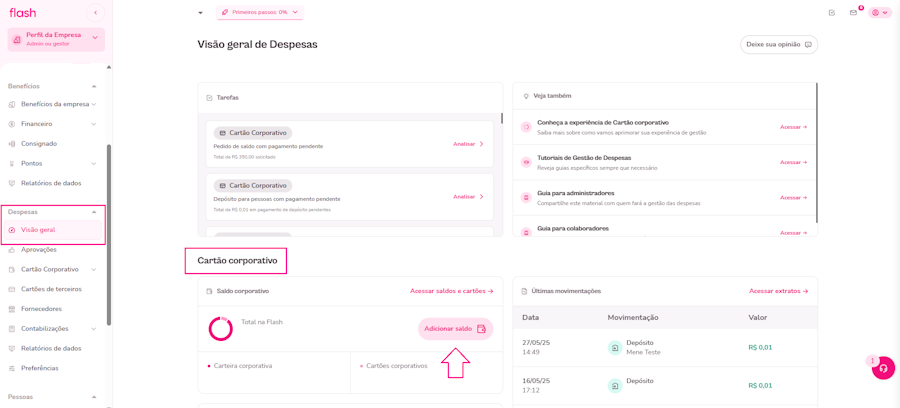The height and width of the screenshot is (408, 900).
Task: Open the tasks checklist icon in the top bar
Action: coord(832,13)
